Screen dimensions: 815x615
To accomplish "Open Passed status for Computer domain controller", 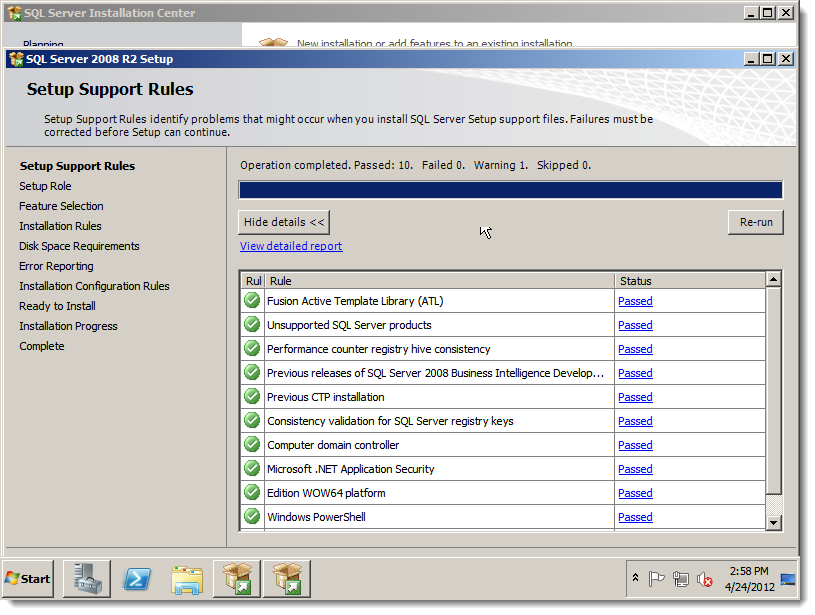I will (635, 445).
